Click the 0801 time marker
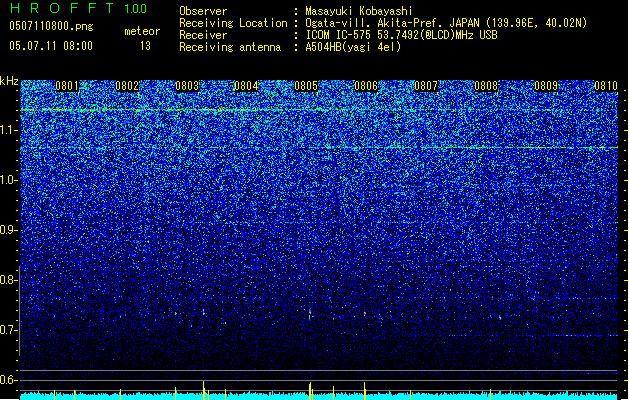This screenshot has height=400, width=629. [67, 86]
